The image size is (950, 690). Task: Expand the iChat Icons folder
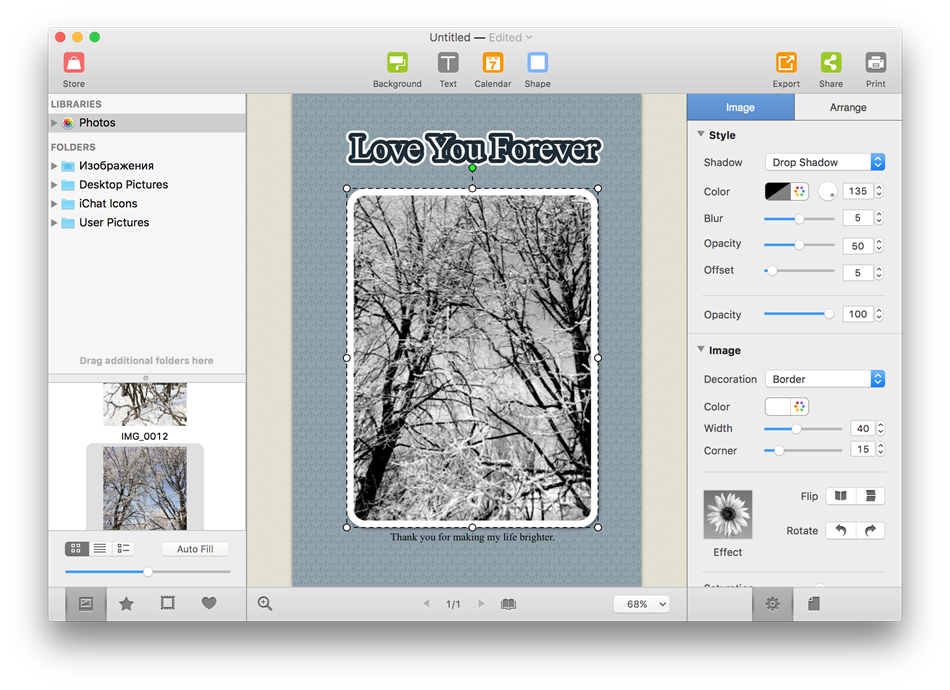pyautogui.click(x=54, y=204)
